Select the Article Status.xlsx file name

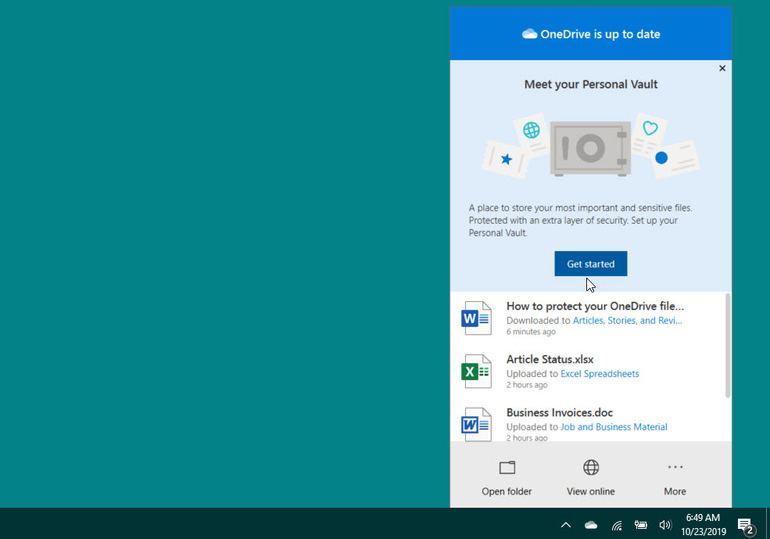coord(550,359)
